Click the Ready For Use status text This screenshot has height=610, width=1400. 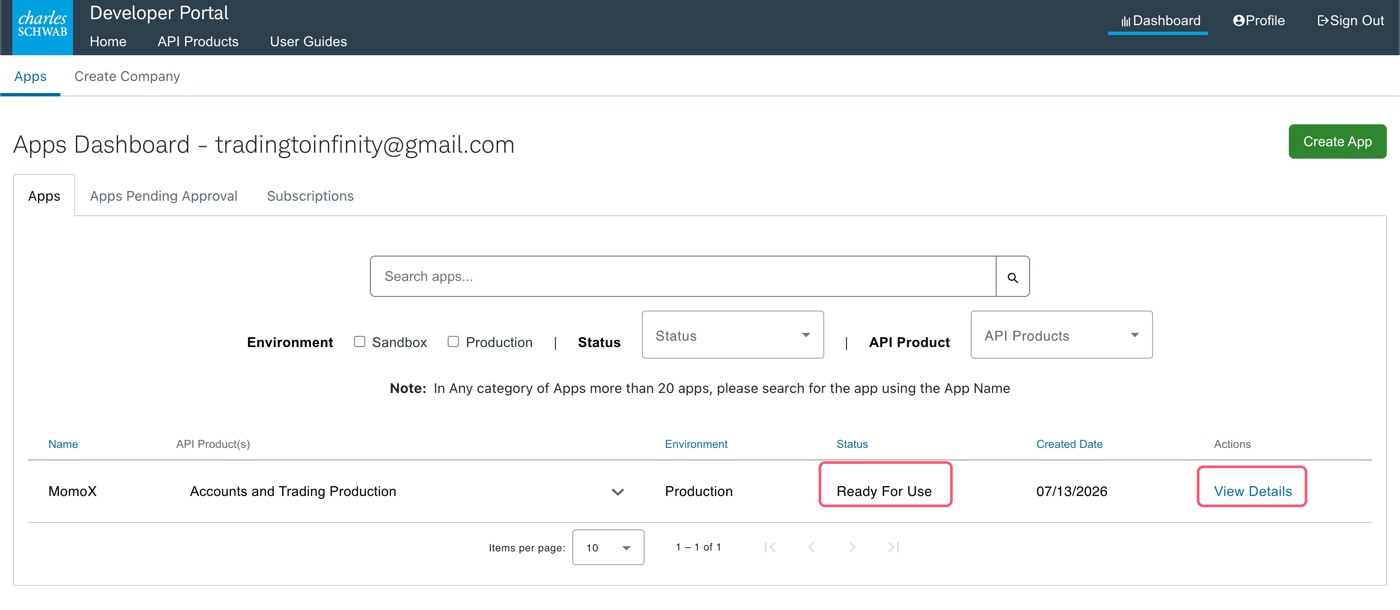click(884, 491)
